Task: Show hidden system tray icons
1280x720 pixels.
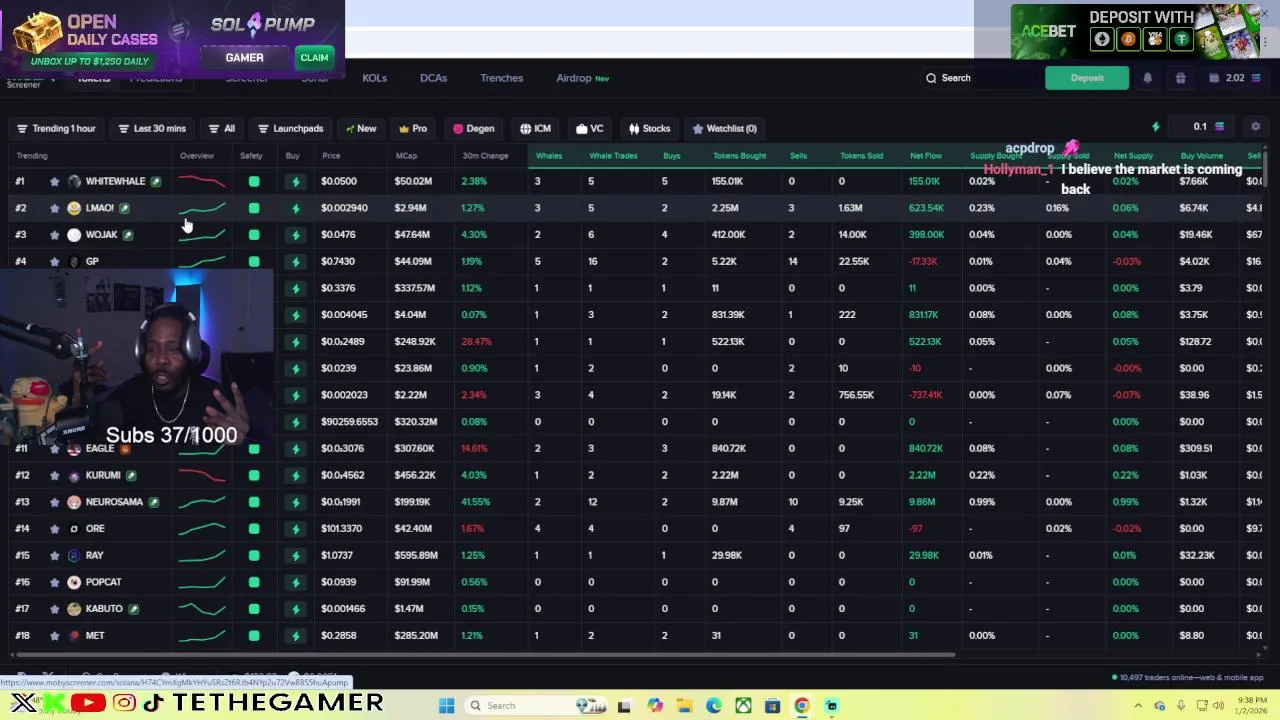Action: (x=1138, y=706)
